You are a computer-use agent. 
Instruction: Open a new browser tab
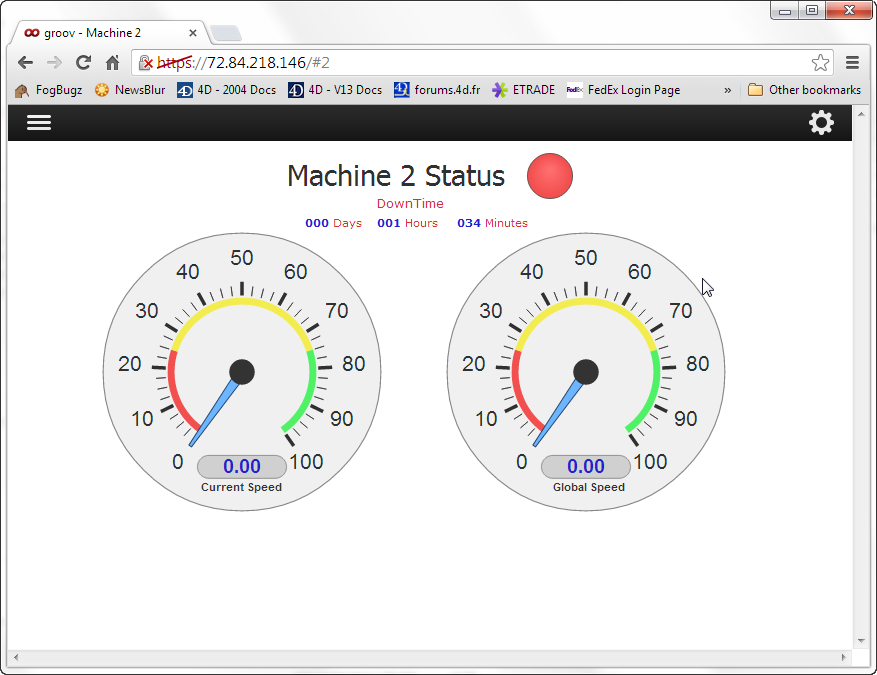point(226,34)
